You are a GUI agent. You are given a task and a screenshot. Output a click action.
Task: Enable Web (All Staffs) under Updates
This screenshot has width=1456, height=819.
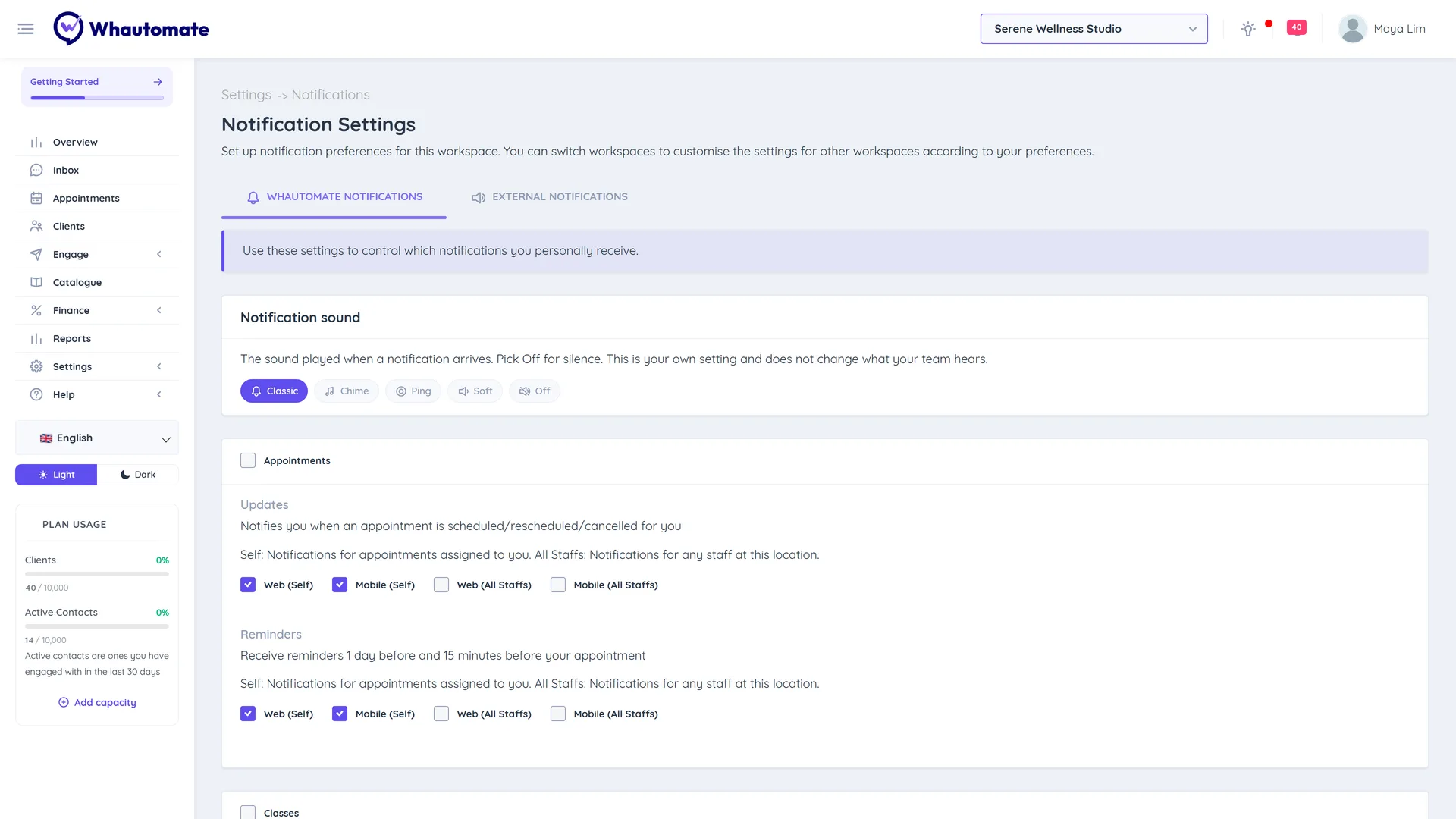441,585
